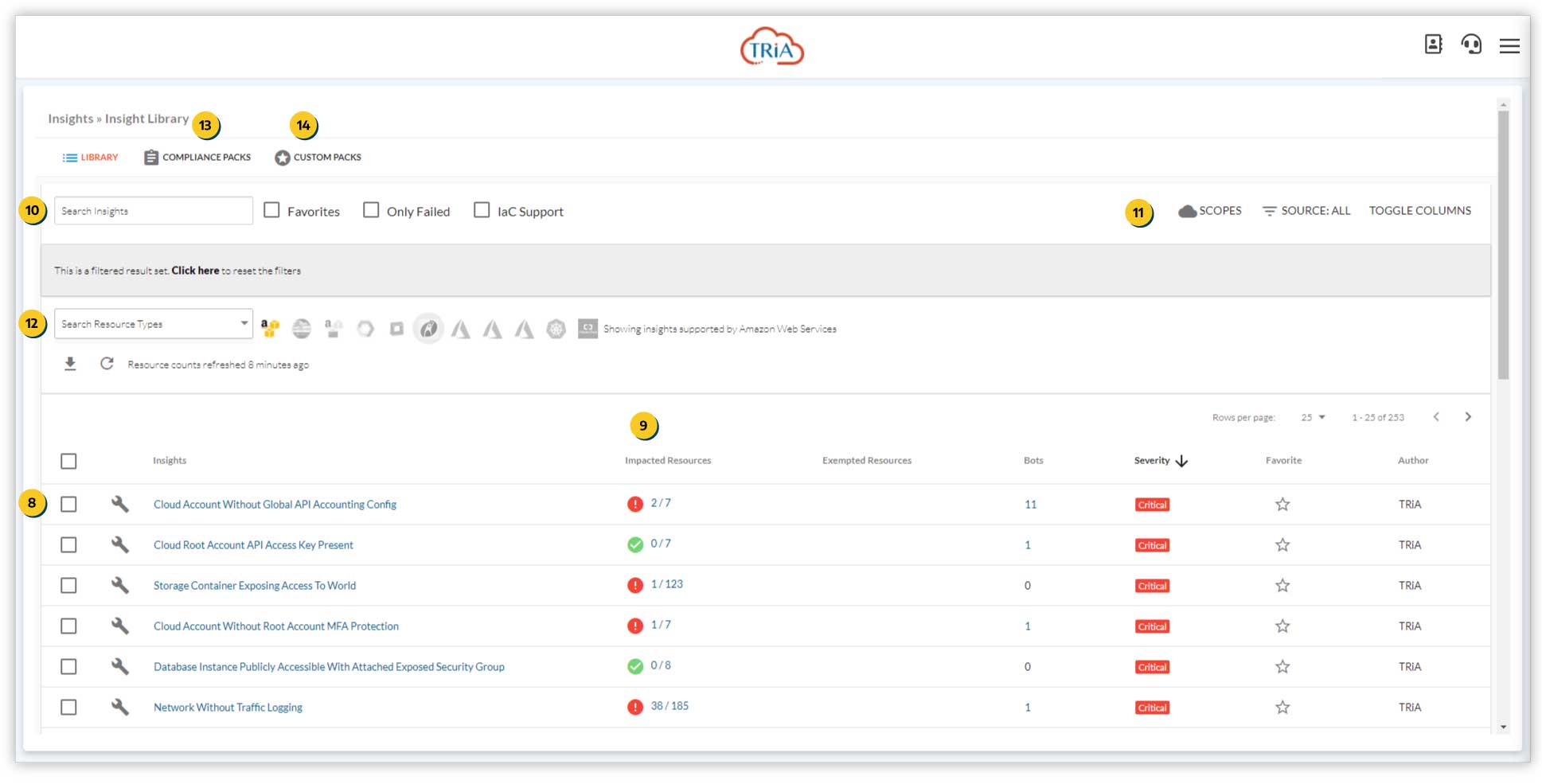The width and height of the screenshot is (1542, 784).
Task: Open the SOURCE: ALL filter menu
Action: click(1306, 211)
